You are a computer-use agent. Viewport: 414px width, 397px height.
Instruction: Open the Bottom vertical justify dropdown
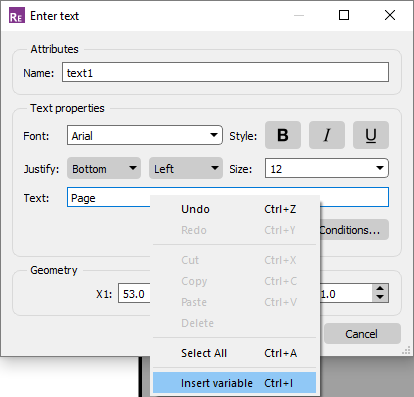click(104, 168)
